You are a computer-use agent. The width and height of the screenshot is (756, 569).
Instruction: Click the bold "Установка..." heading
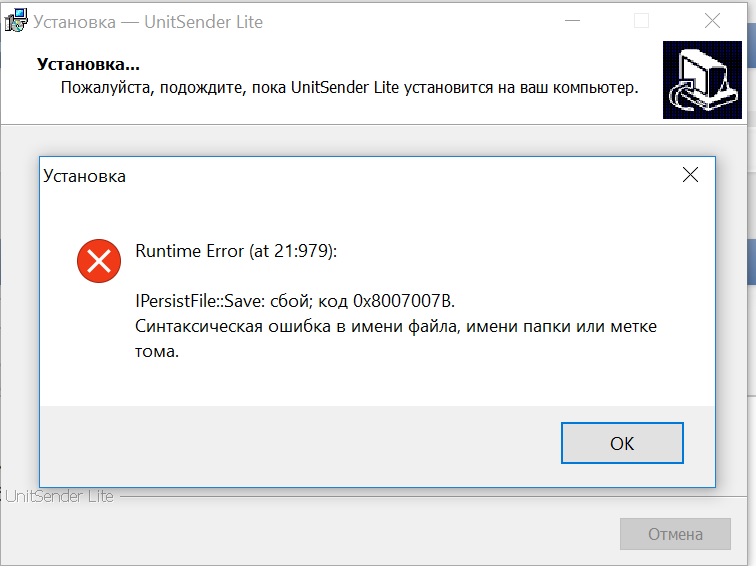point(88,65)
